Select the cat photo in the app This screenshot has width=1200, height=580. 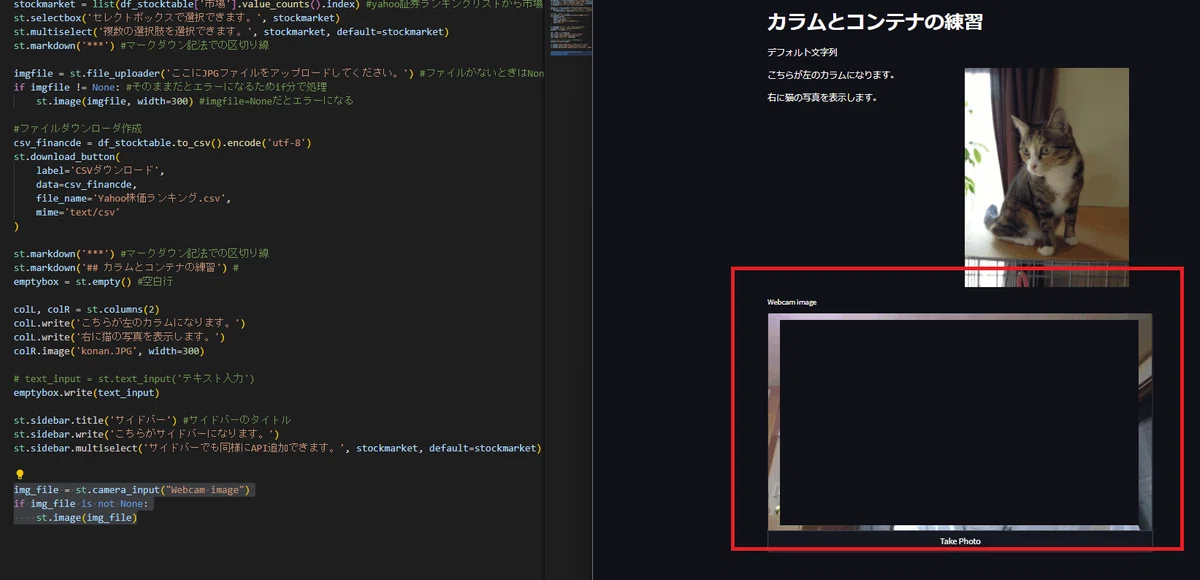pyautogui.click(x=1046, y=177)
